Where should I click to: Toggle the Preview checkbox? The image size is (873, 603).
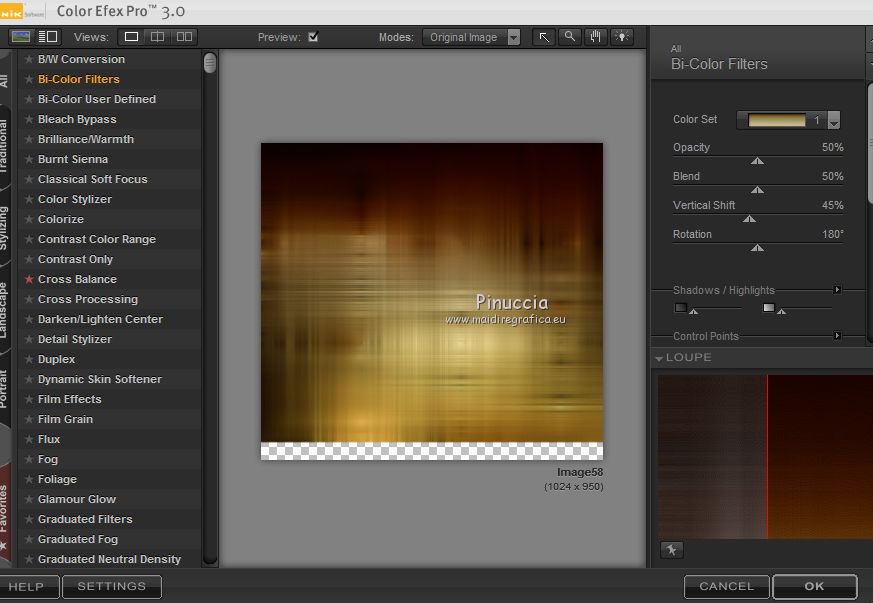click(x=313, y=37)
